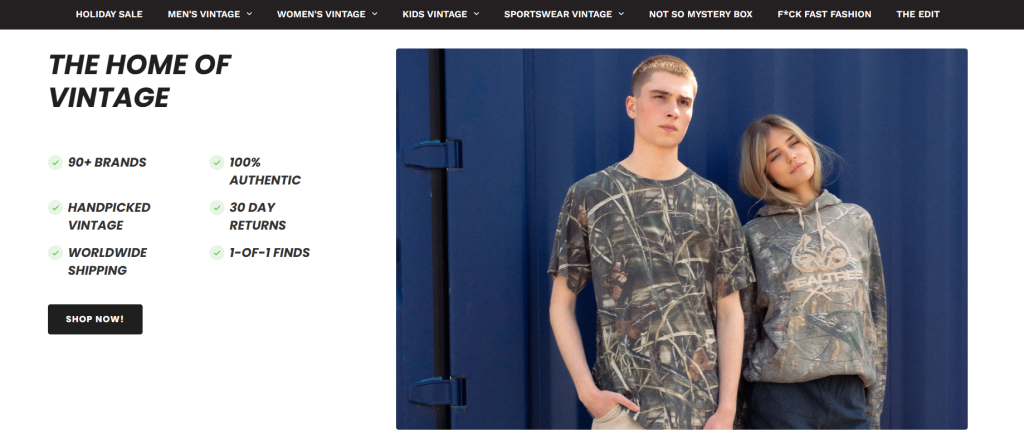Click the green checkmark beside 90+ BRANDS

[55, 163]
